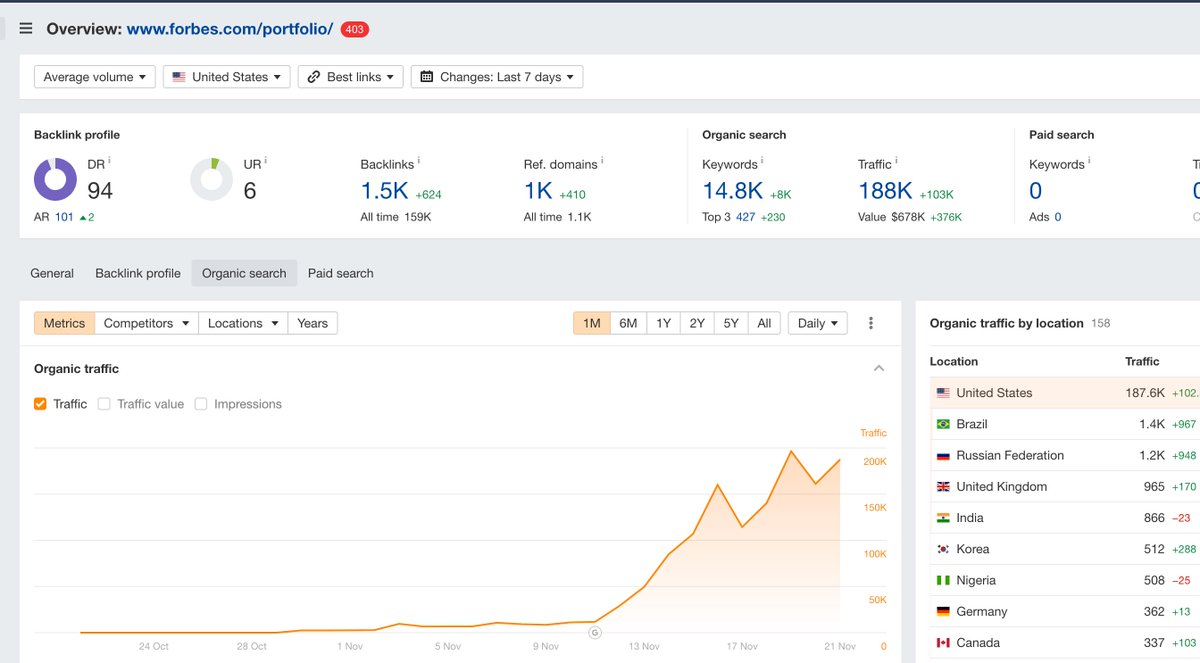This screenshot has height=663, width=1200.
Task: Open the three-dot options menu beside Daily
Action: coord(870,322)
